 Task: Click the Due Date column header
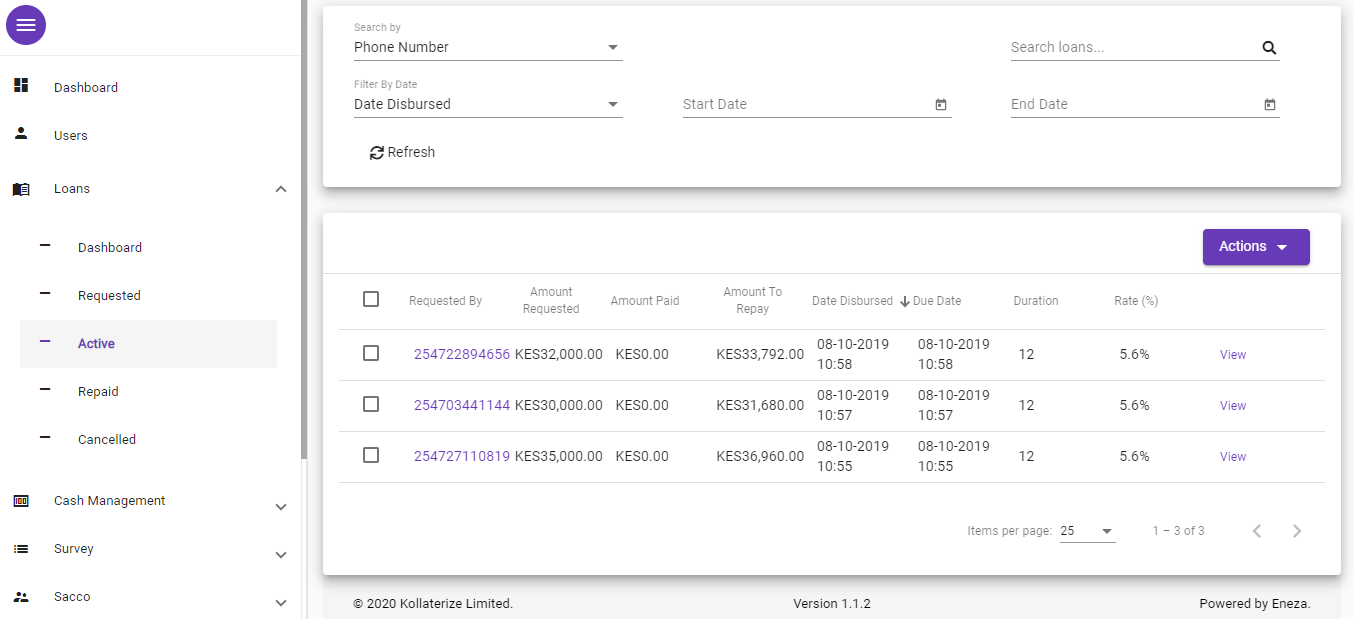(937, 301)
